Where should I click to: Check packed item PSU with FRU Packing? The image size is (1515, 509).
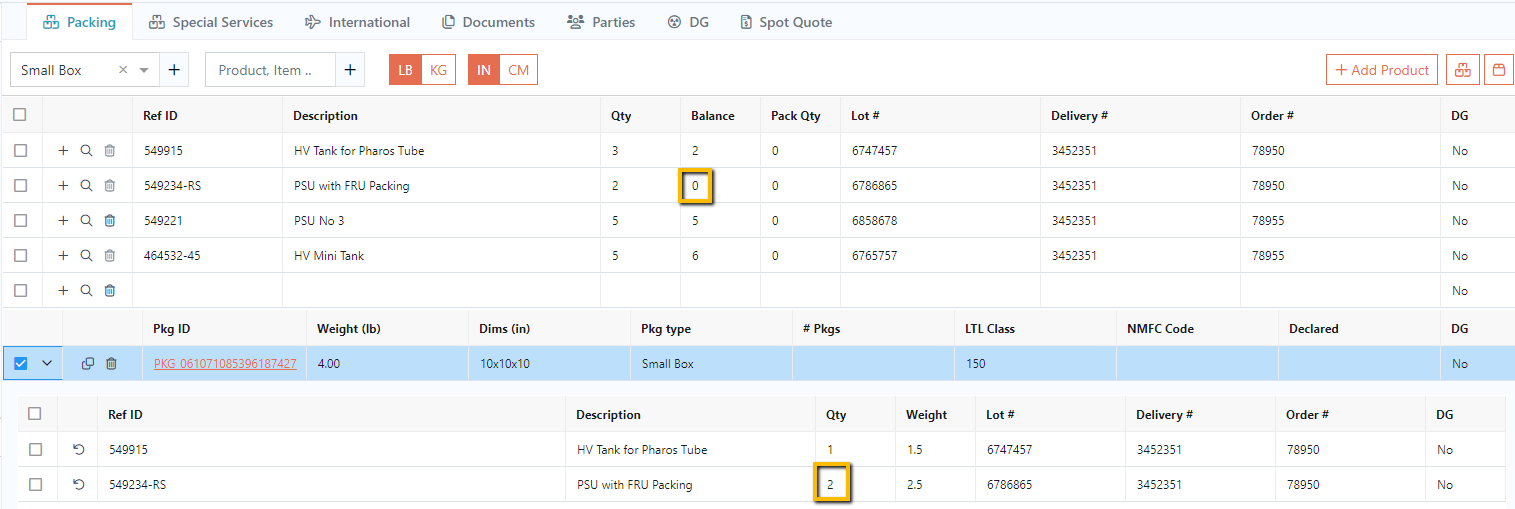pos(35,484)
